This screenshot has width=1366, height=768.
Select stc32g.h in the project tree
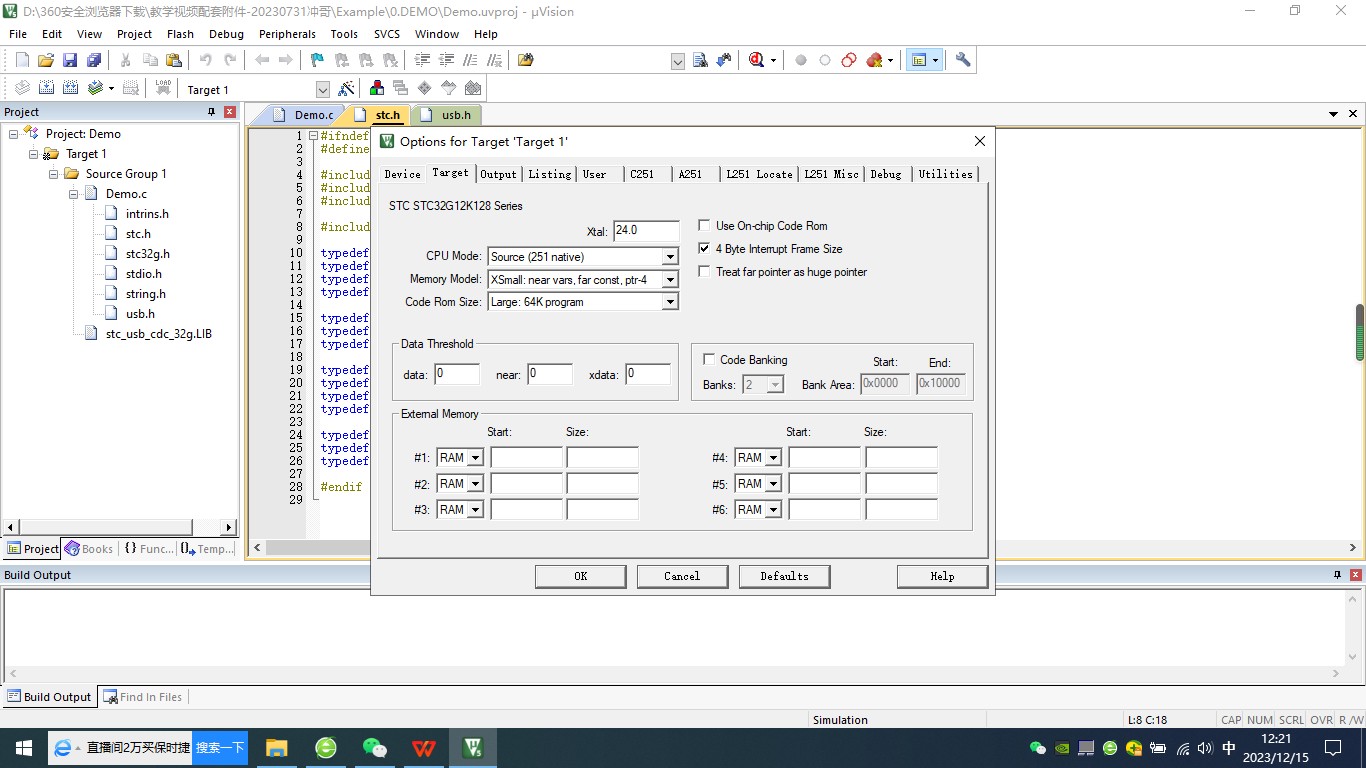(x=148, y=254)
